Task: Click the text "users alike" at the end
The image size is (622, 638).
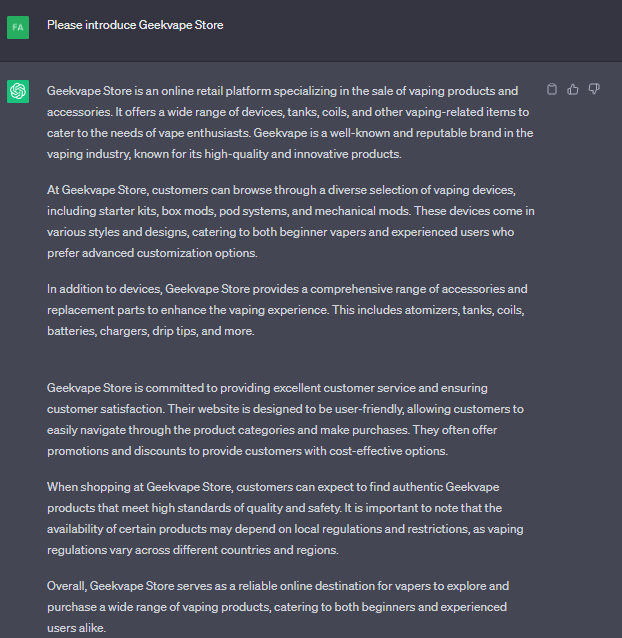Action: tap(76, 627)
